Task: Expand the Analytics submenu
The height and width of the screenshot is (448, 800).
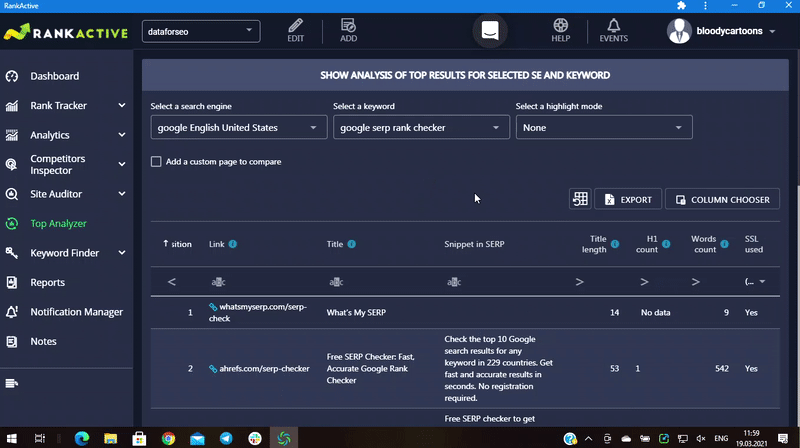Action: (x=122, y=135)
